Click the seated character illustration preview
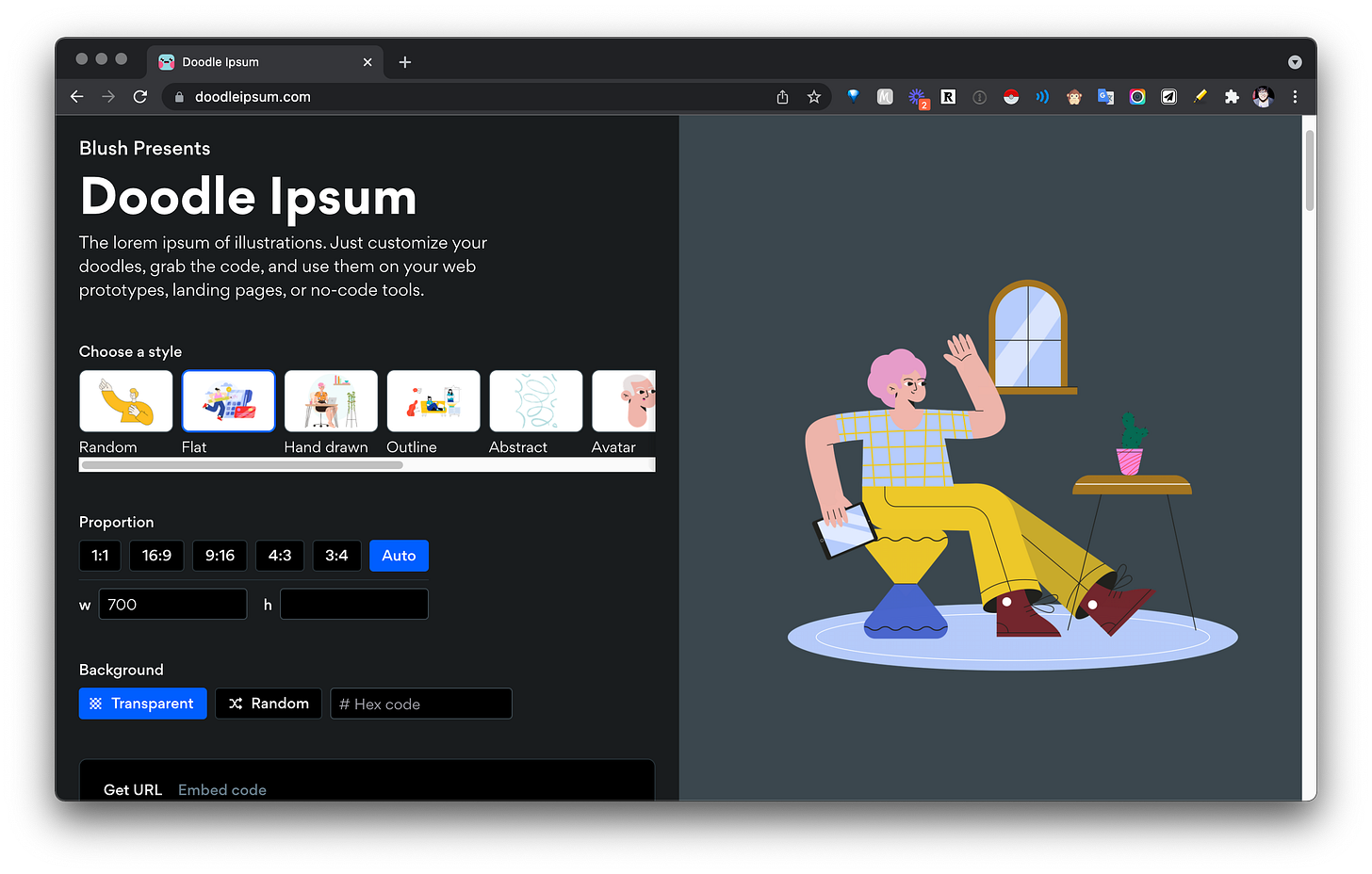Image resolution: width=1372 pixels, height=874 pixels. 1012,475
